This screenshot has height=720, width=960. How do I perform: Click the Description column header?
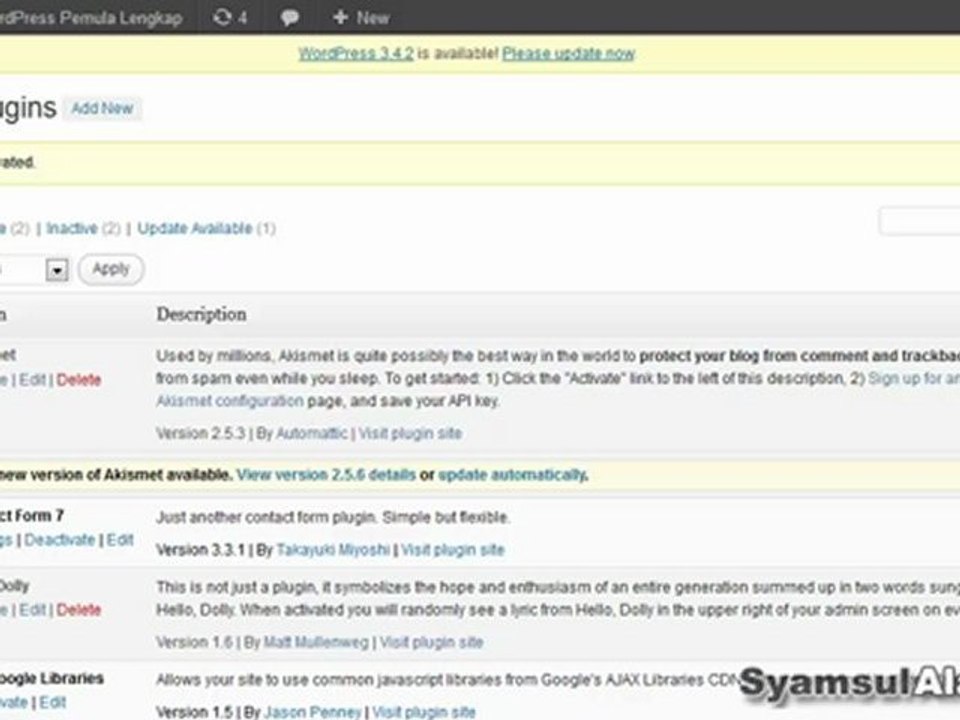click(201, 314)
